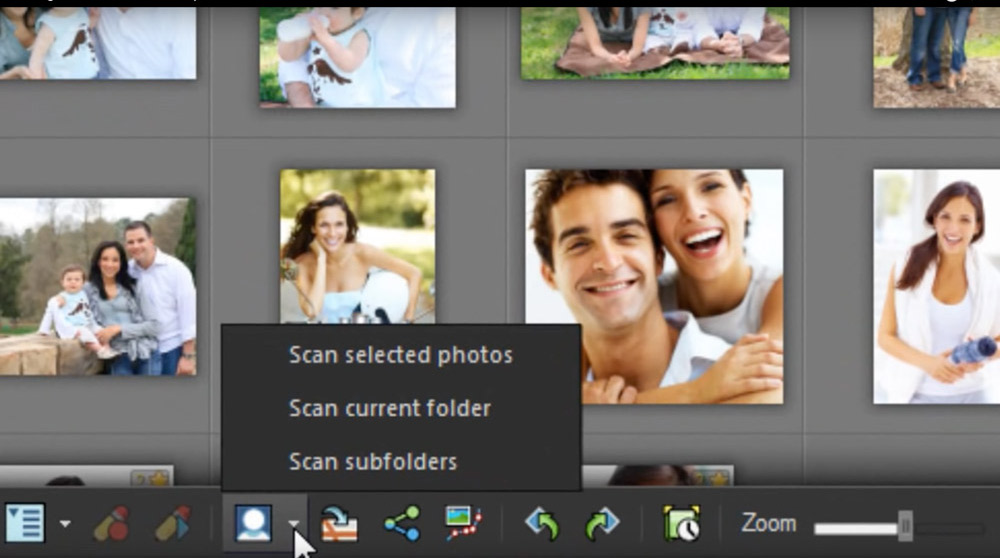The height and width of the screenshot is (558, 1000).
Task: Select the woman holding water bottle photo
Action: point(936,286)
